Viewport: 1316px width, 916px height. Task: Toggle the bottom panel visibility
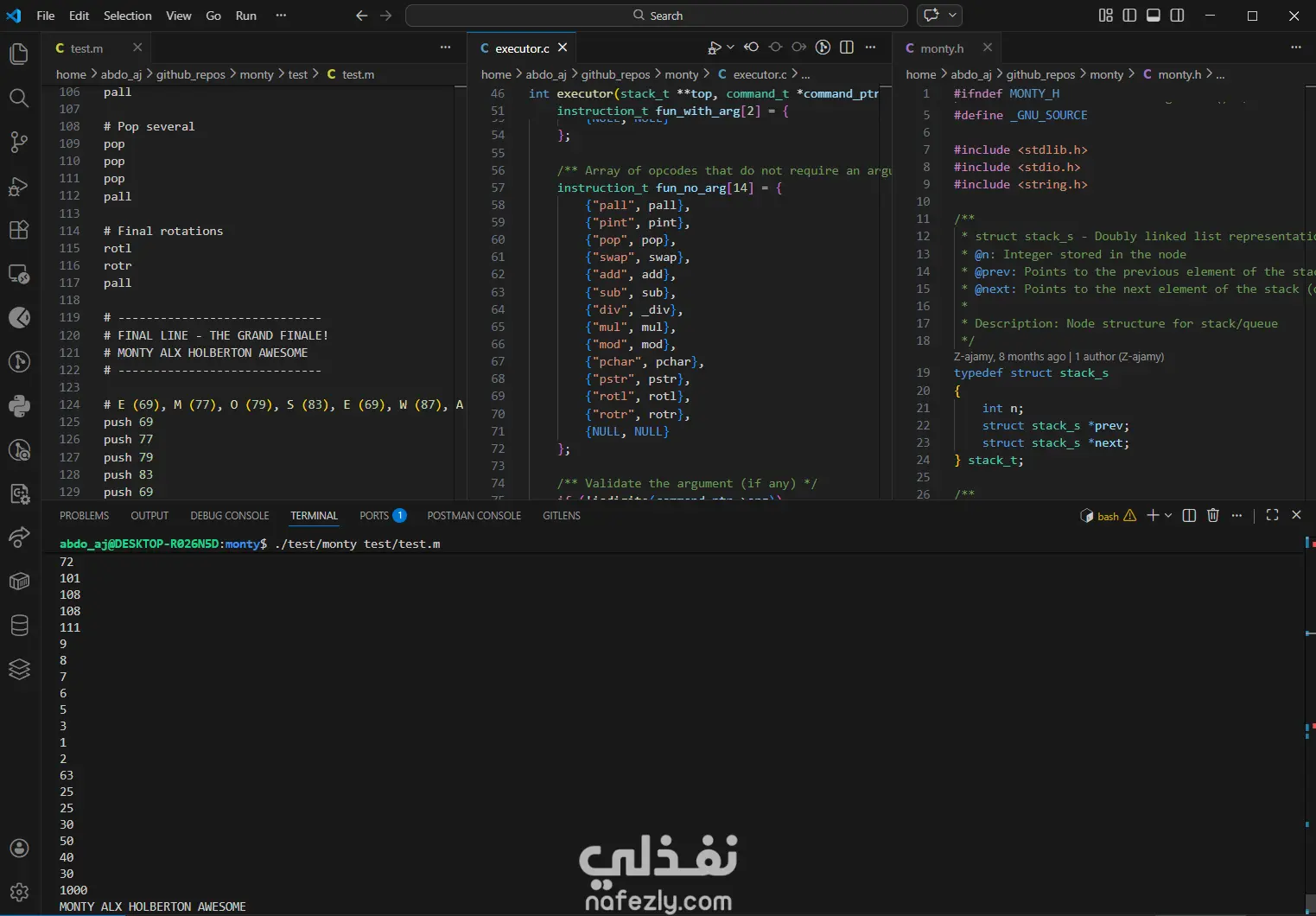pyautogui.click(x=1154, y=16)
